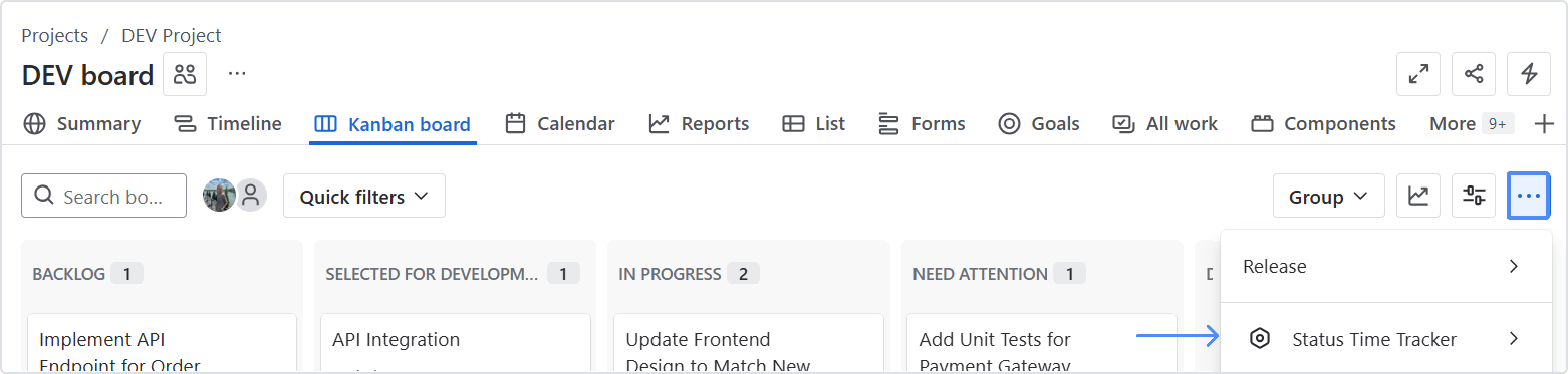Open the automation lightning bolt menu
Screen dimensions: 1568x374
click(1528, 74)
